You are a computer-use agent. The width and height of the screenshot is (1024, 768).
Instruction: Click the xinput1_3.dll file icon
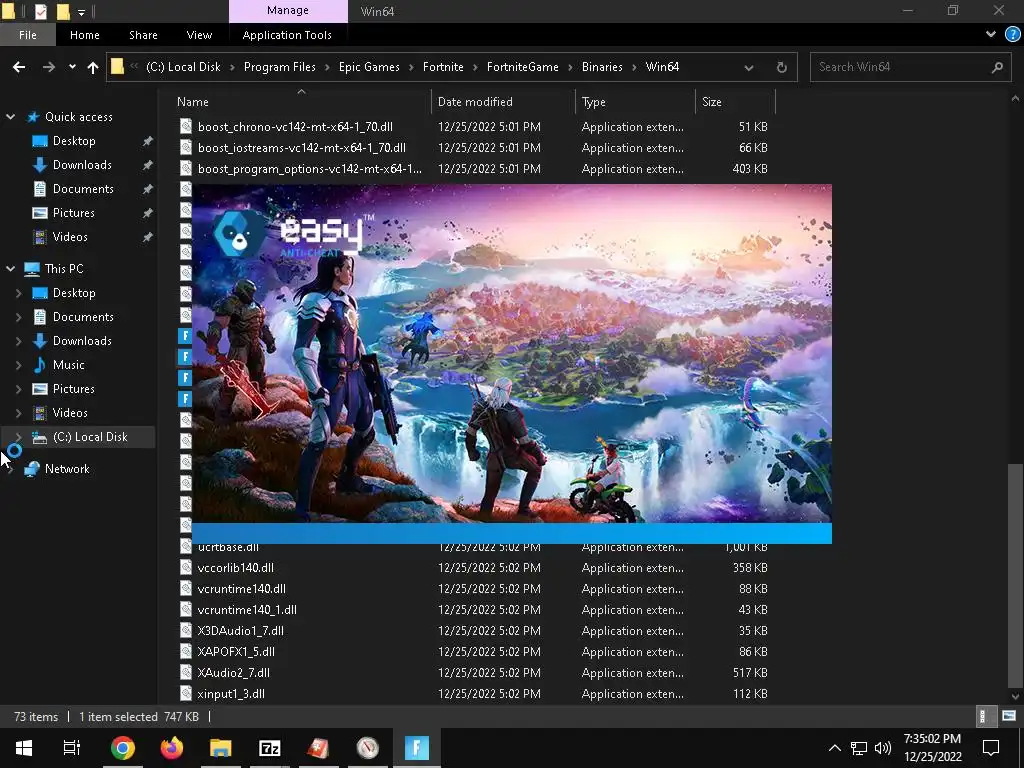tap(186, 694)
